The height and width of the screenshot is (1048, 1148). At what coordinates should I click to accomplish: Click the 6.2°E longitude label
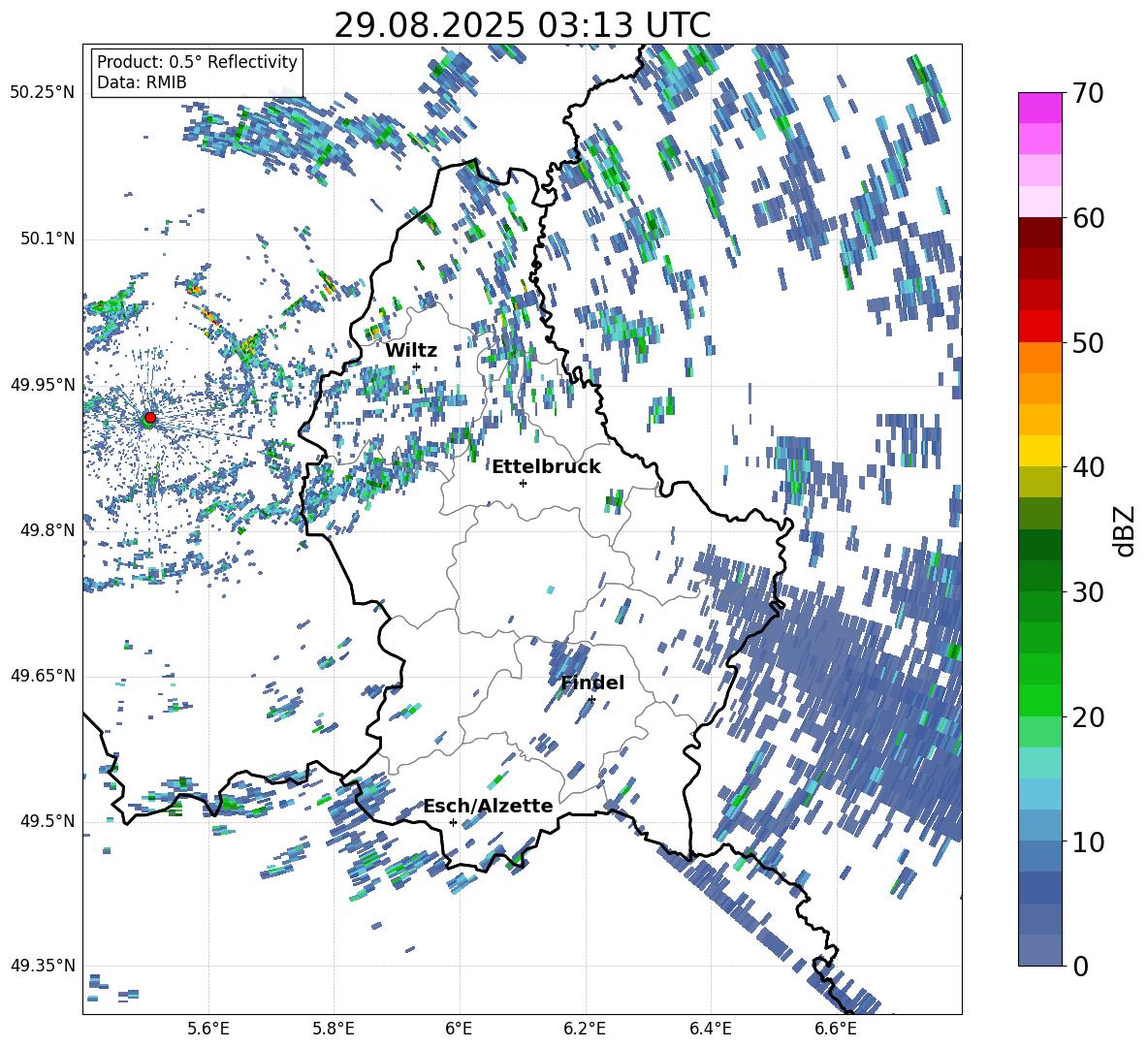click(x=585, y=1029)
